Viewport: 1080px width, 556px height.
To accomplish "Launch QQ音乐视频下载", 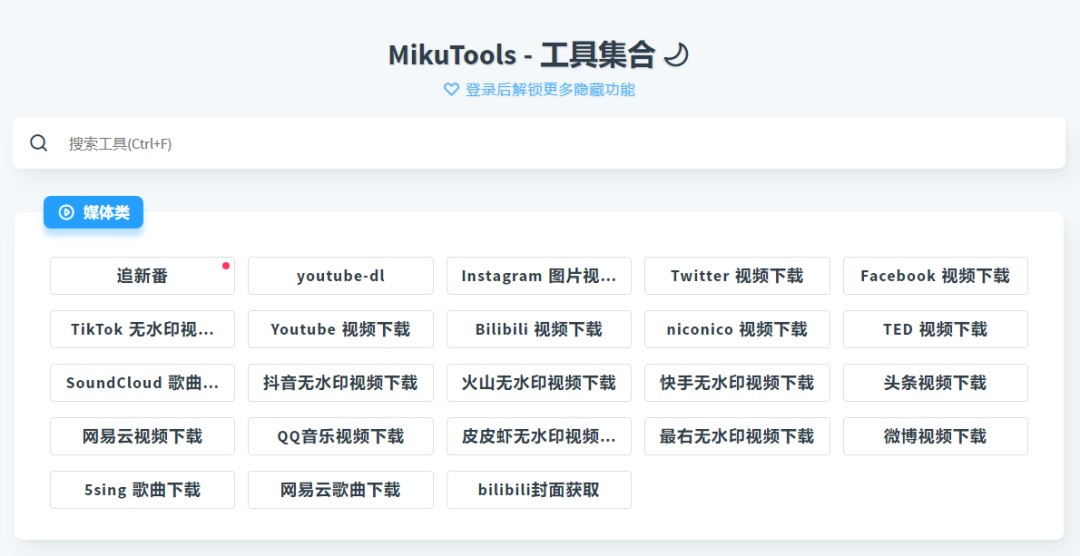I will coord(340,436).
